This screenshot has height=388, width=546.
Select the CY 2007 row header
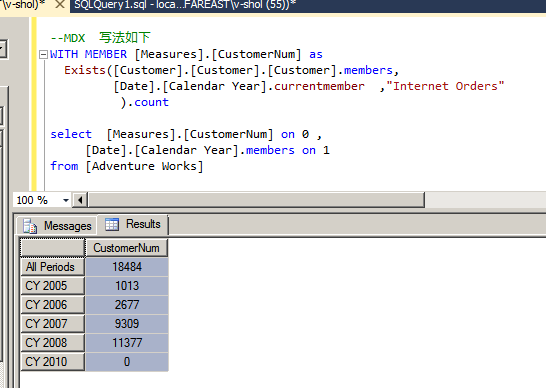(x=53, y=324)
